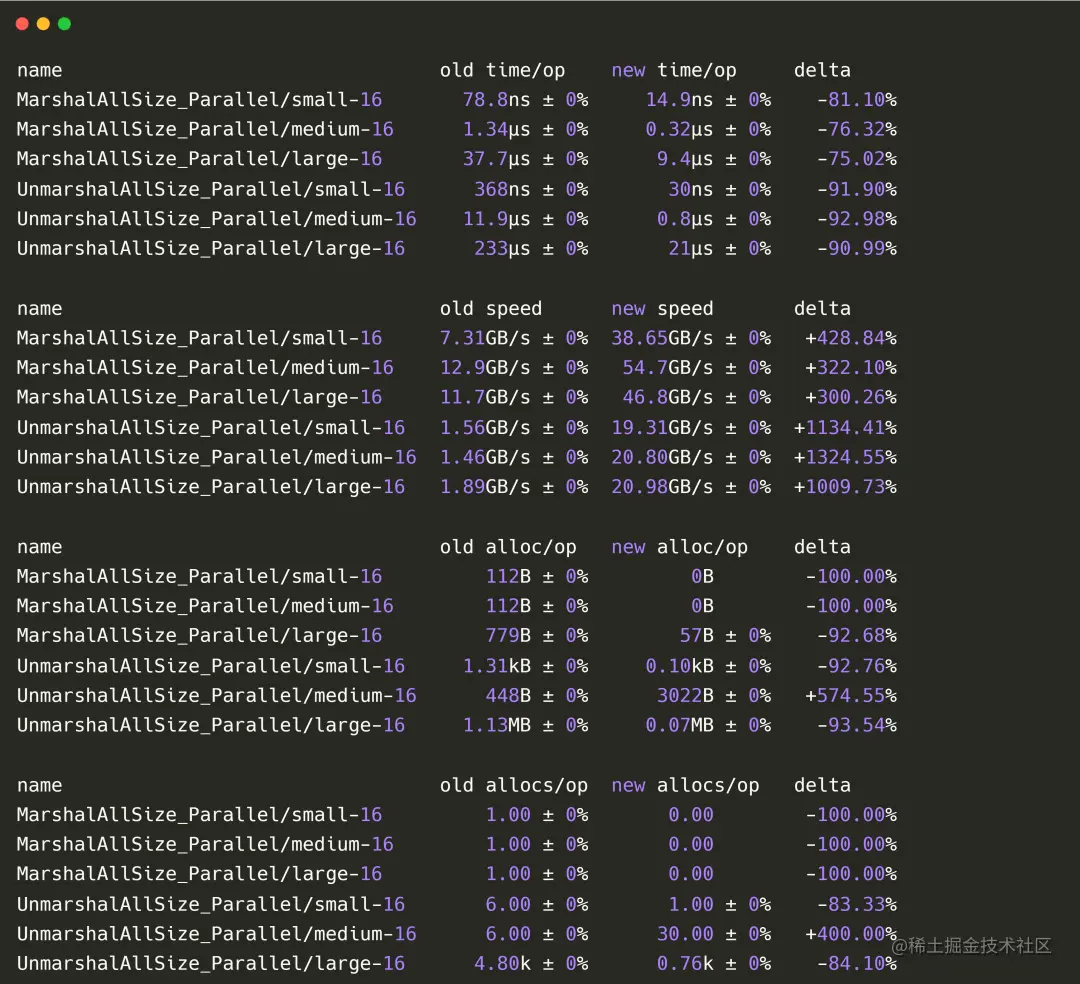Image resolution: width=1080 pixels, height=984 pixels.
Task: Click the value "779B"
Action: tap(508, 636)
